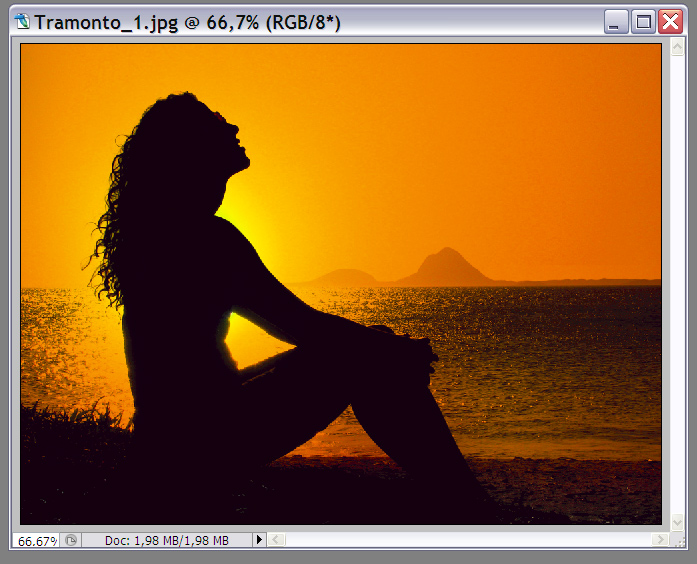Click the Doc: 1,98 MB file size info
697x564 pixels.
167,540
